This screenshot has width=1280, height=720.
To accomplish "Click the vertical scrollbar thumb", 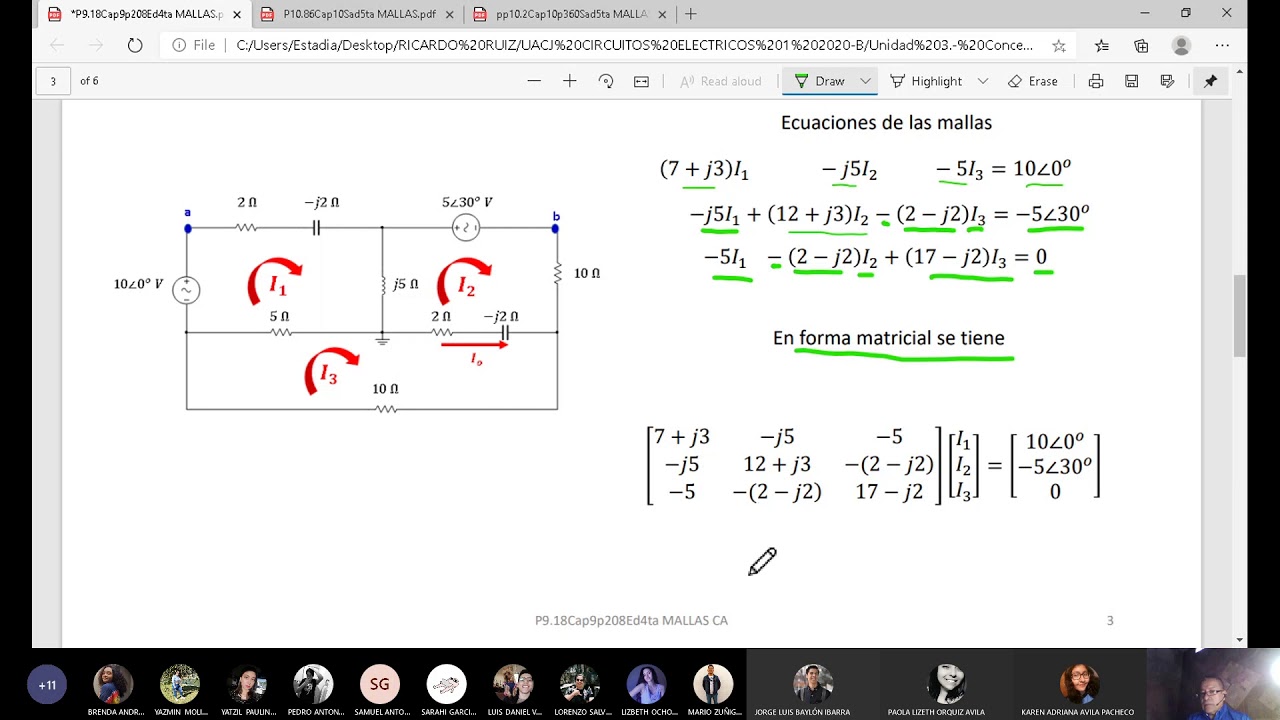I will (x=1240, y=315).
